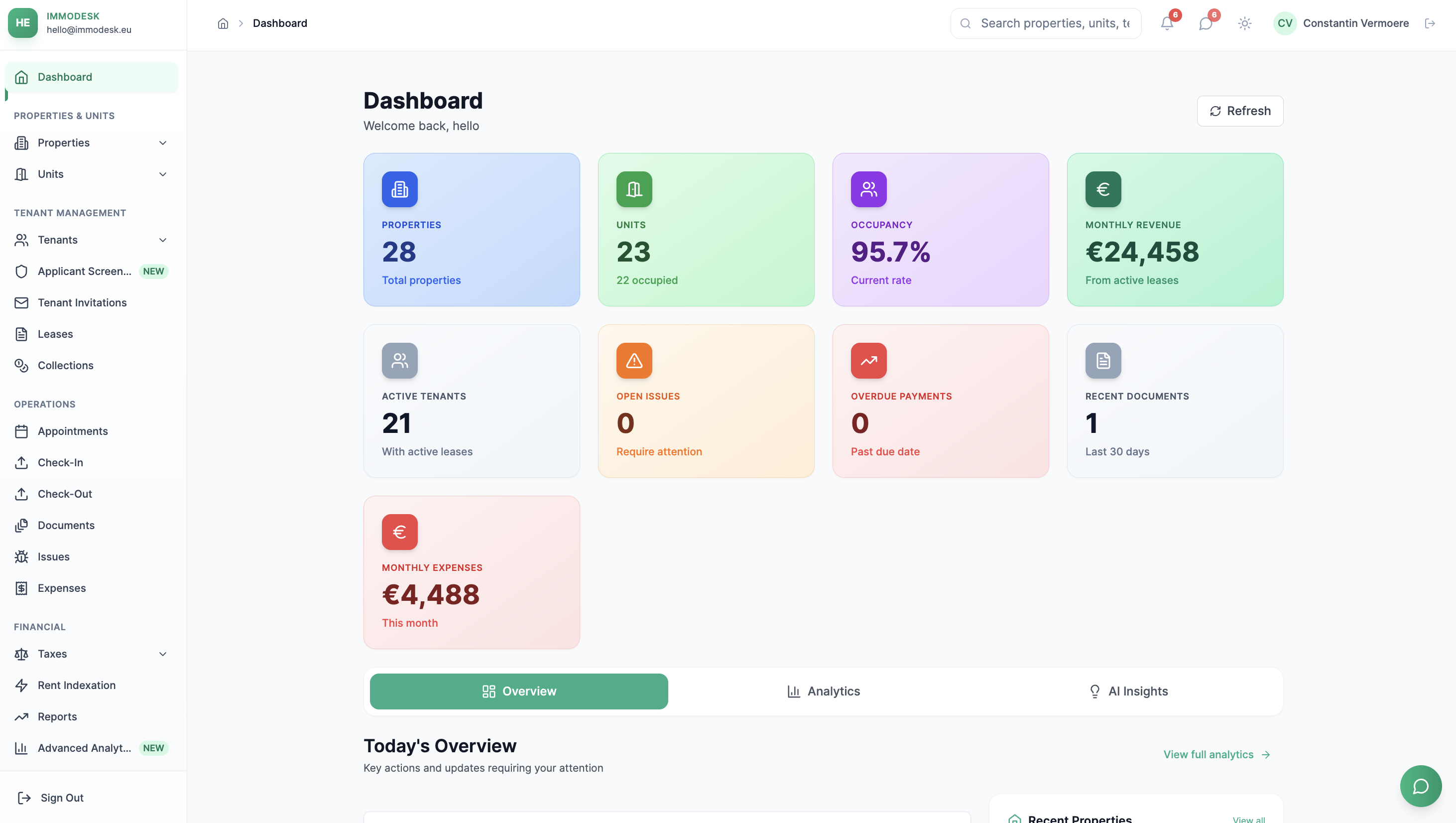This screenshot has width=1456, height=823.
Task: Click the Refresh button
Action: point(1239,111)
